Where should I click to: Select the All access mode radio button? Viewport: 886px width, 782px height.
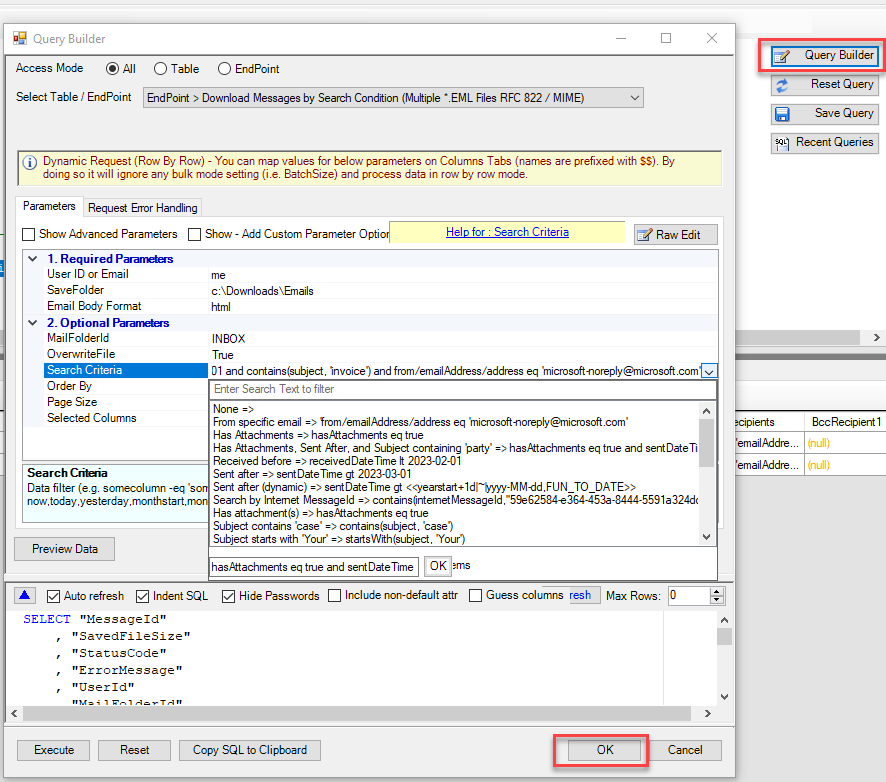[112, 69]
